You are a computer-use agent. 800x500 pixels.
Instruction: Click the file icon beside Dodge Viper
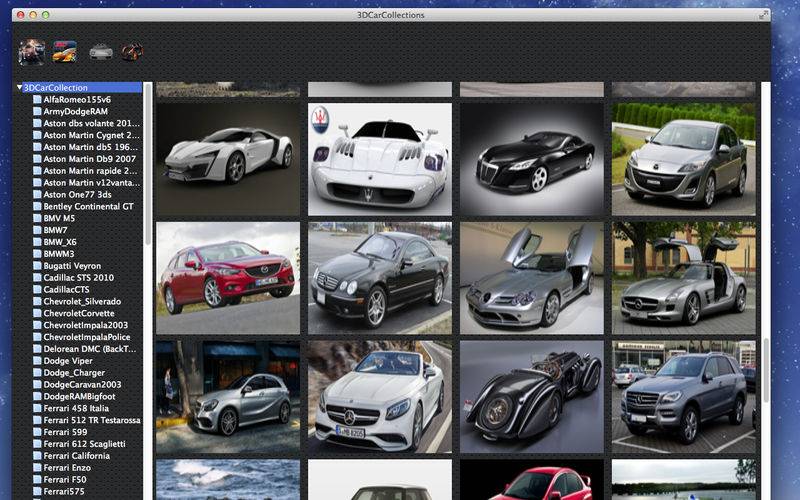click(x=37, y=361)
